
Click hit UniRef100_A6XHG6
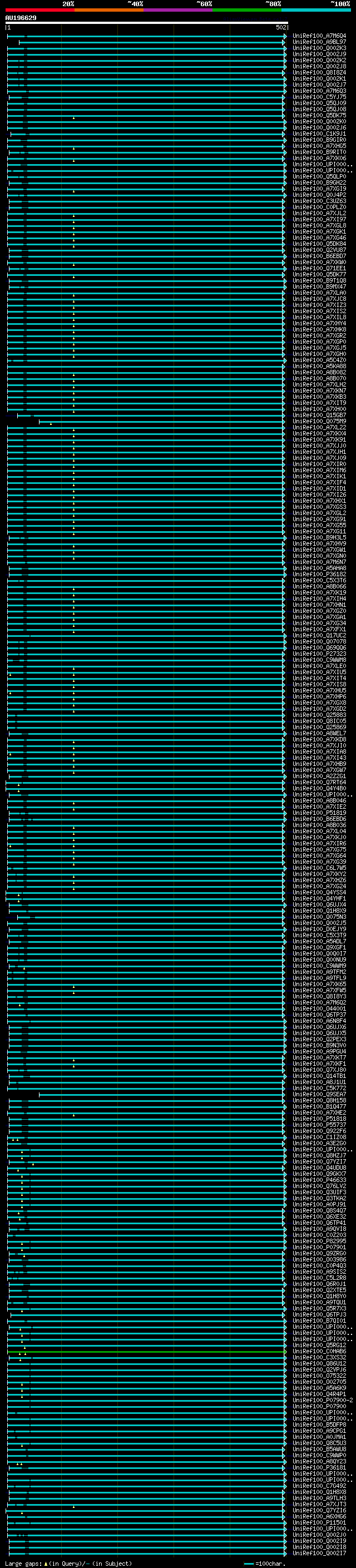[319, 1516]
